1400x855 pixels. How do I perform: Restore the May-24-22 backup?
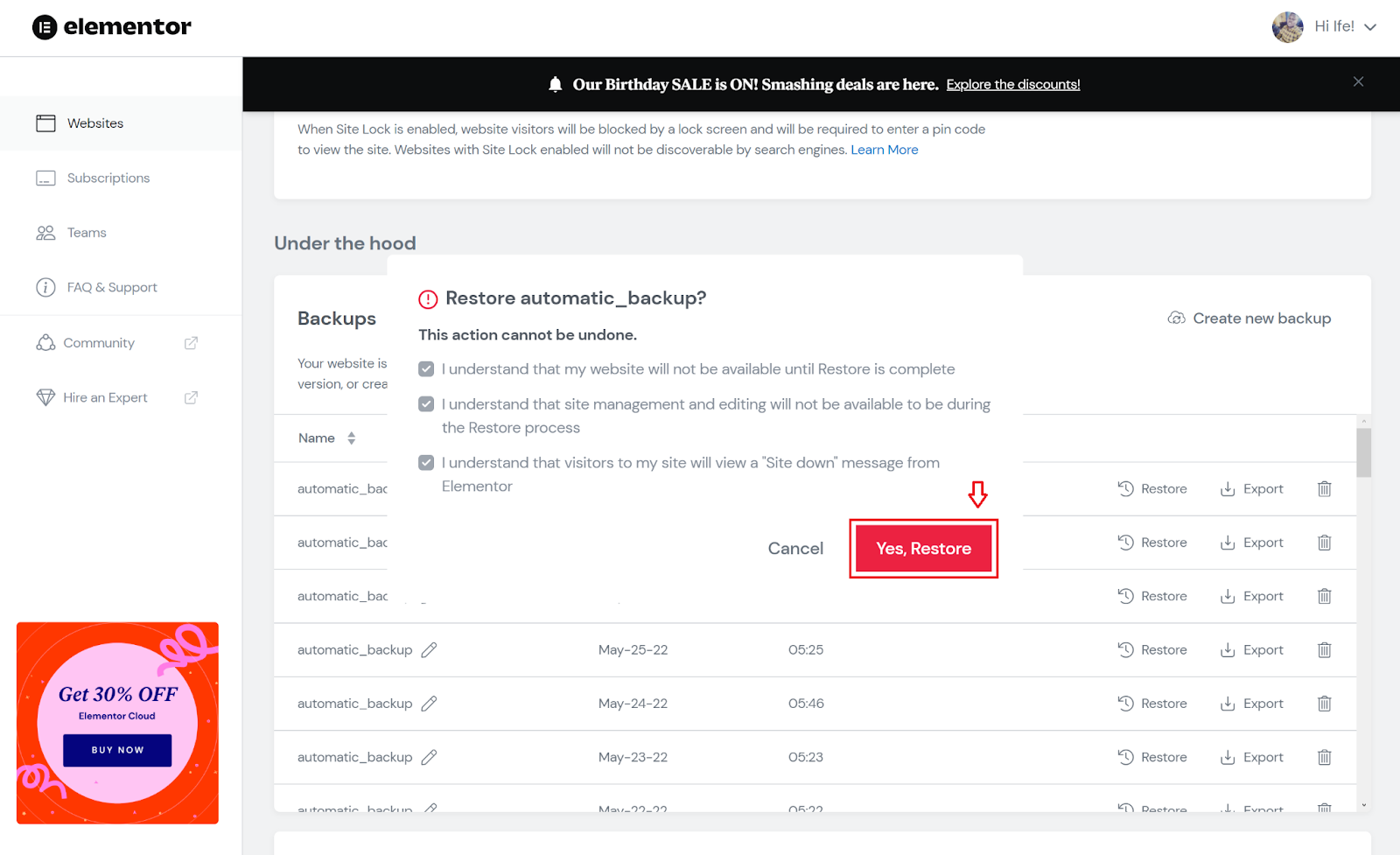click(x=1152, y=704)
